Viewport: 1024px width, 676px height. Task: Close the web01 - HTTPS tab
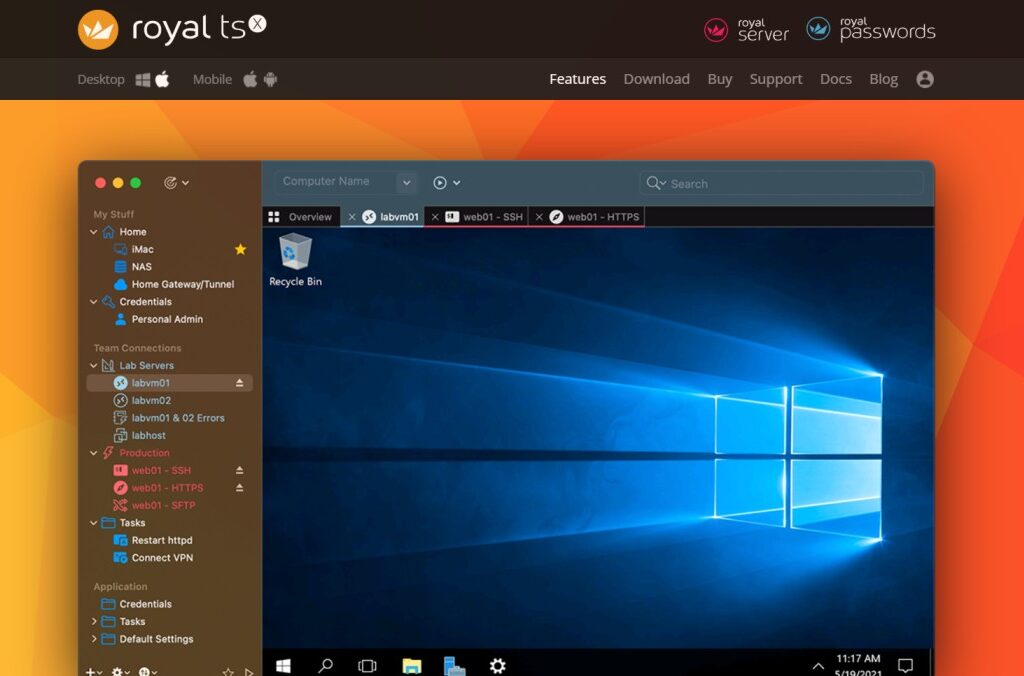(x=539, y=217)
